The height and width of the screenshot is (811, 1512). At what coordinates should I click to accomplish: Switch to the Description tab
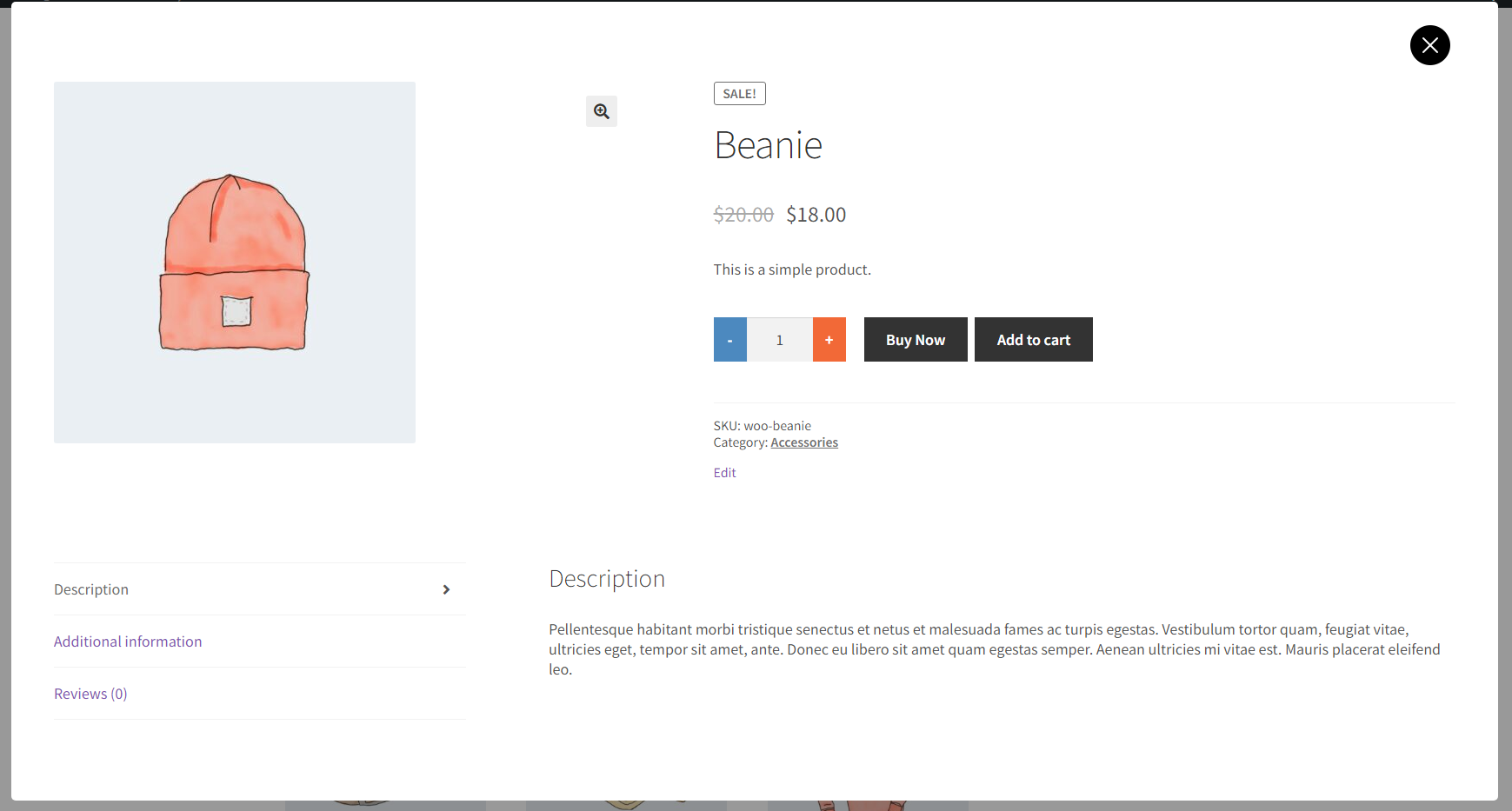[90, 588]
